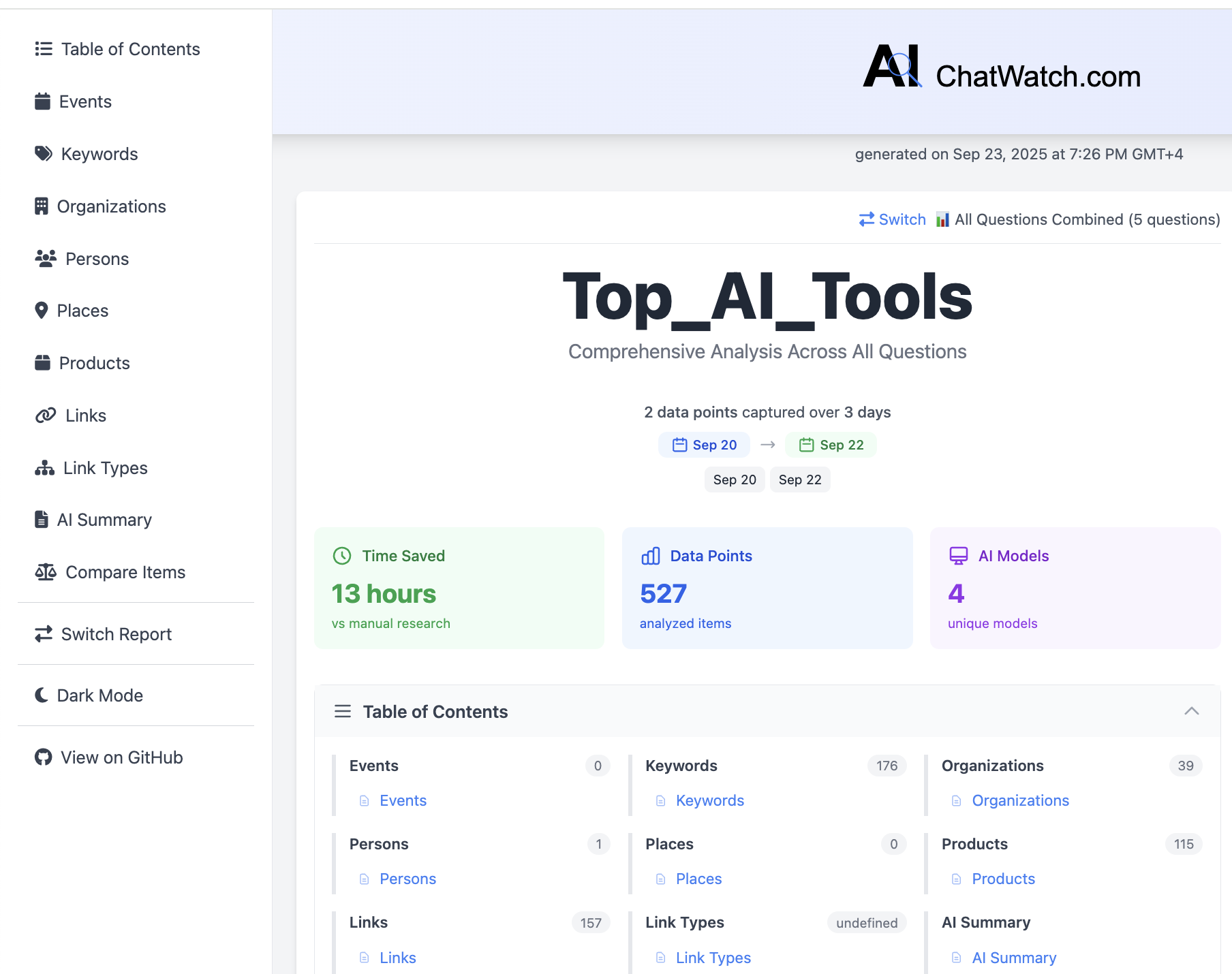
Task: Click the map pin icon for Places
Action: [x=42, y=311]
